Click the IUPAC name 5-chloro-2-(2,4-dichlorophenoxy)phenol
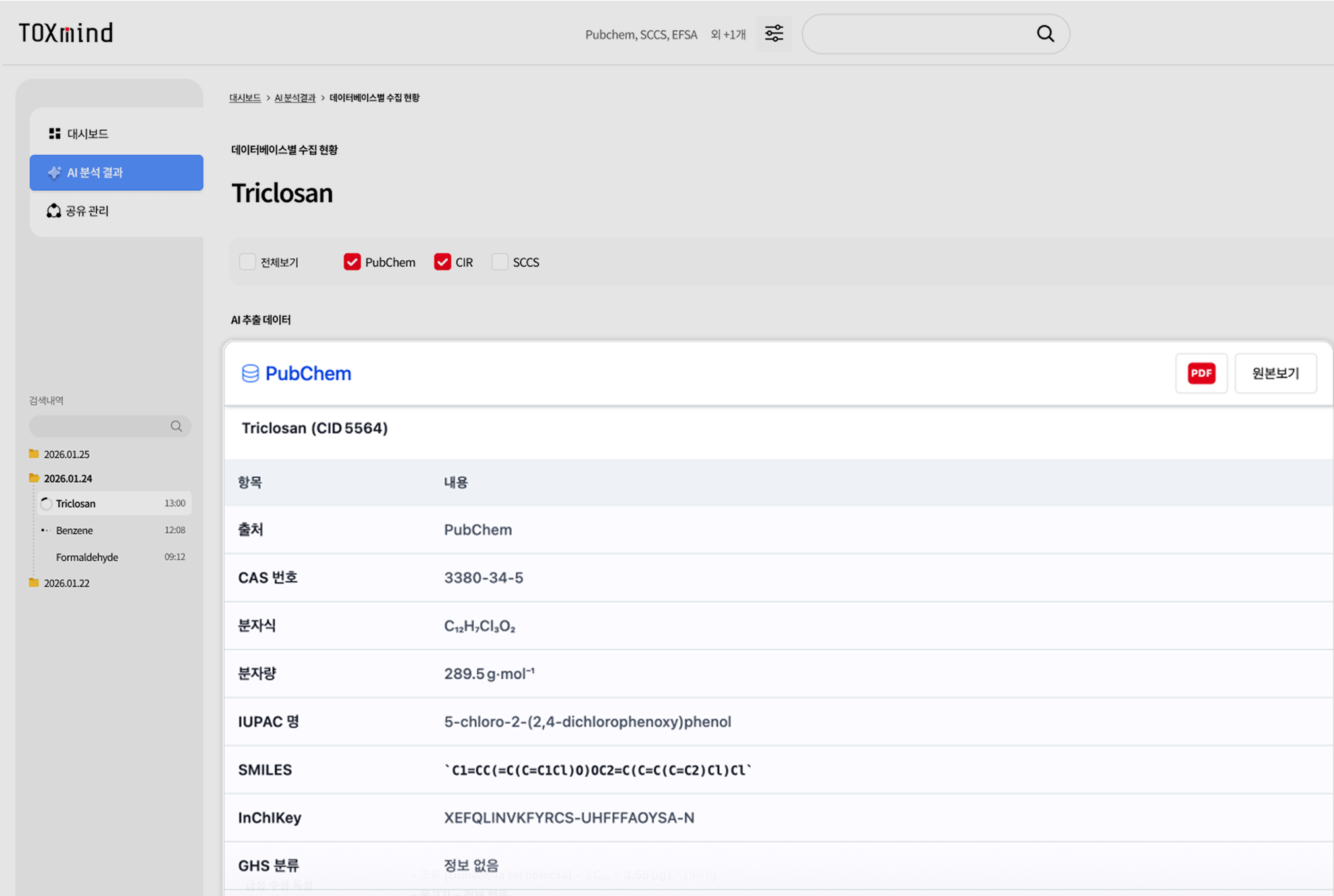 [588, 722]
